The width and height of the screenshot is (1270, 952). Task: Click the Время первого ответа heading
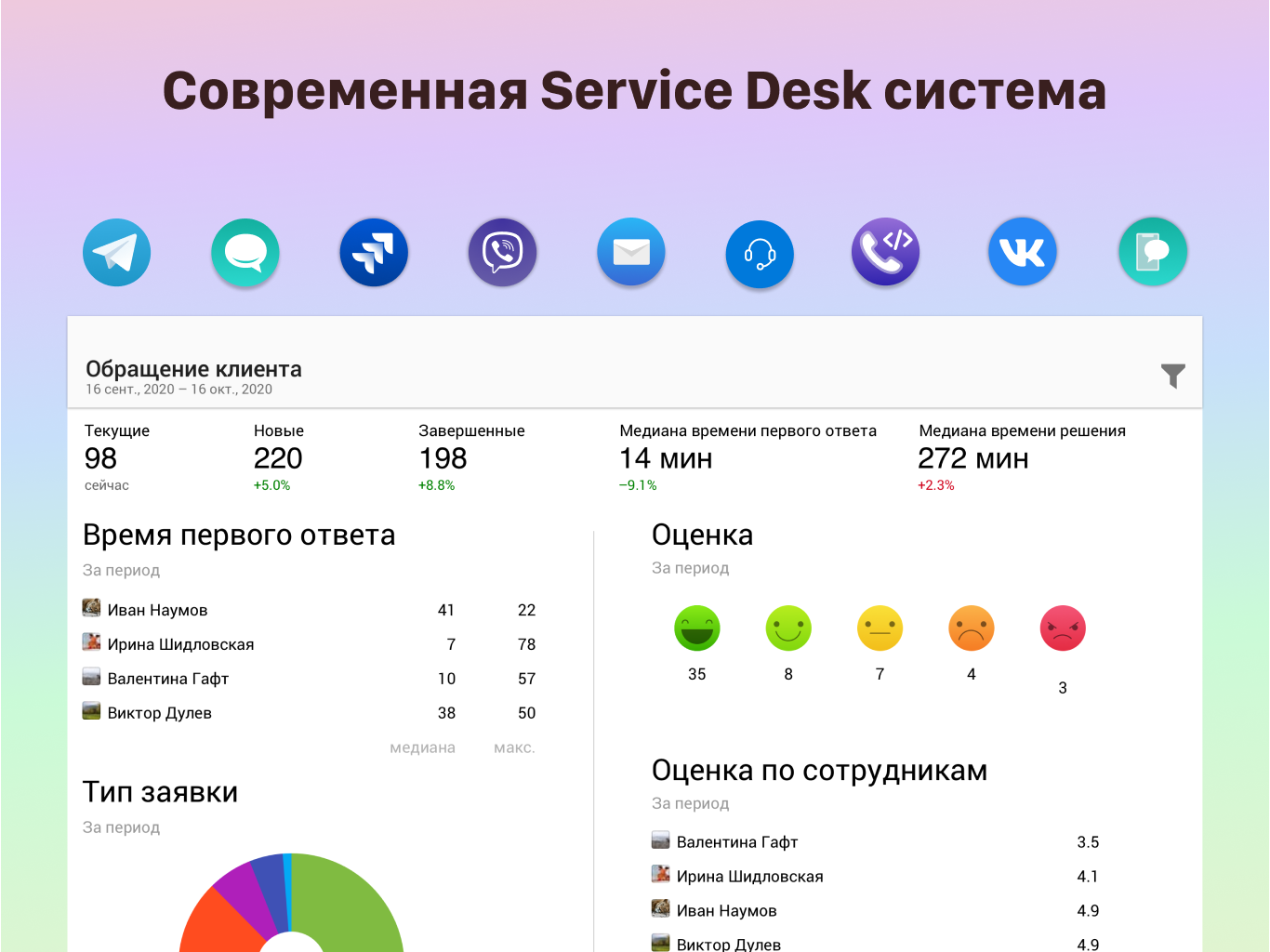point(239,535)
